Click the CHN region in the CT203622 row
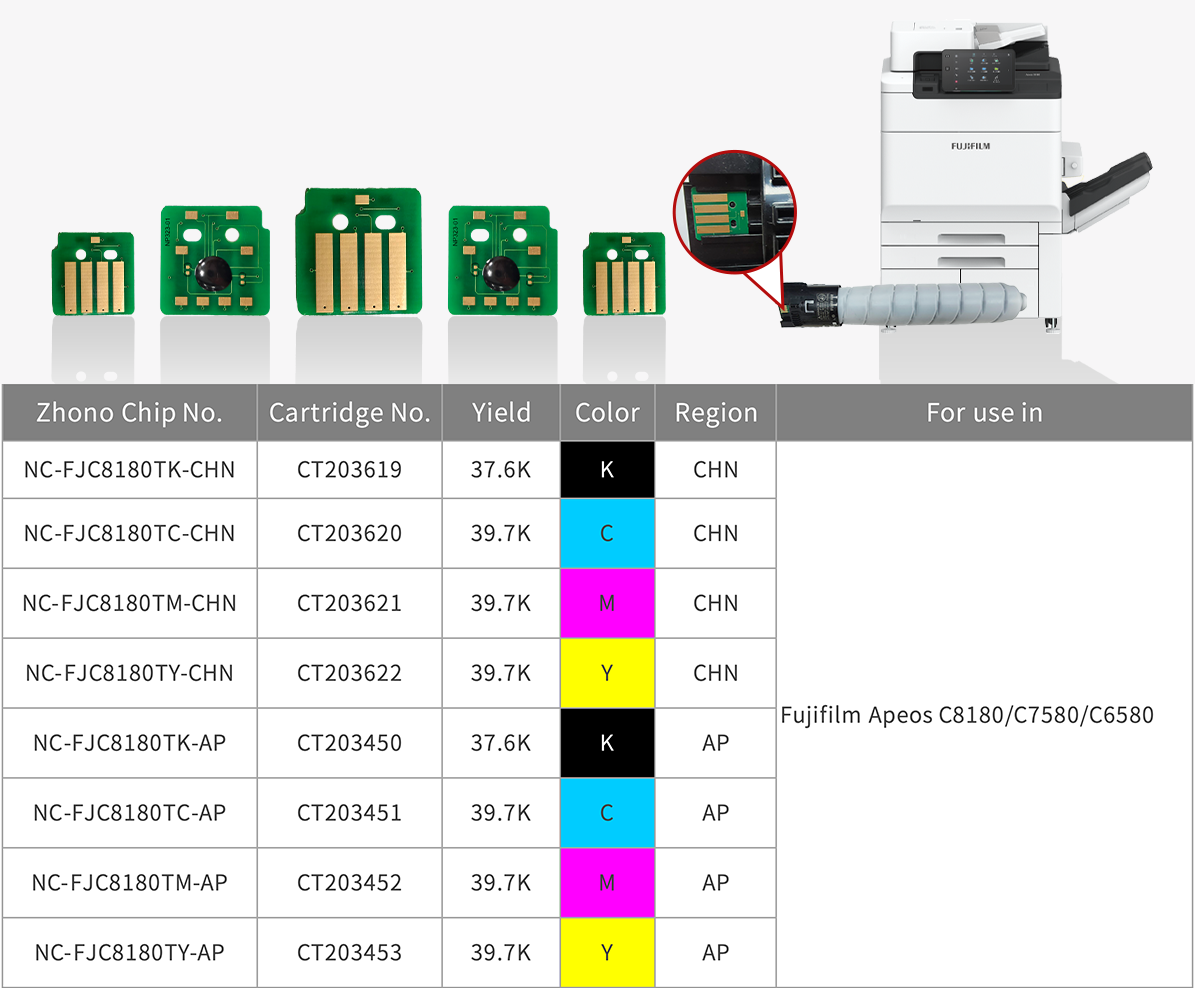The image size is (1195, 988). (716, 673)
